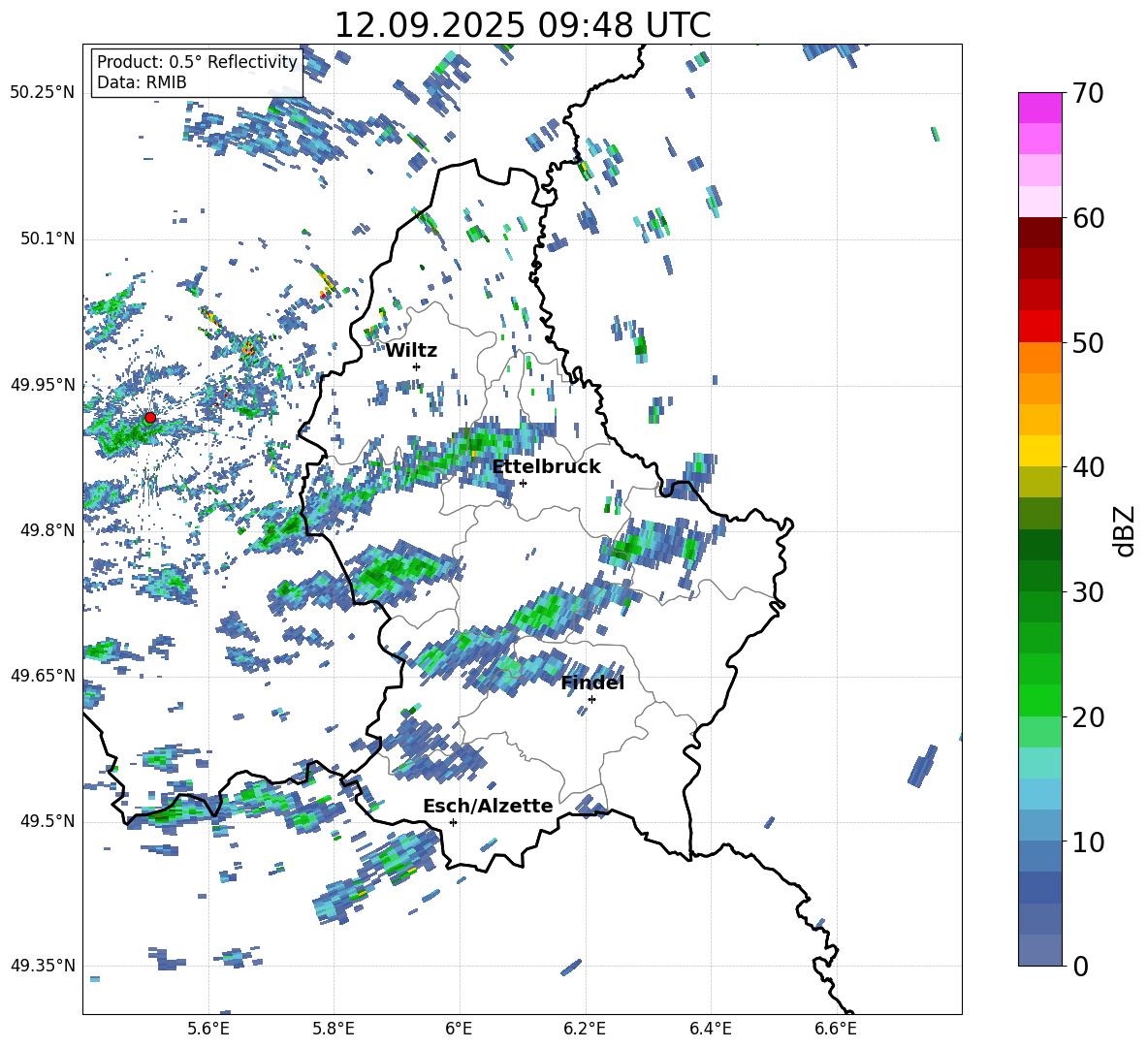
Task: Click the colorbar tick value 30
Action: click(x=1088, y=592)
